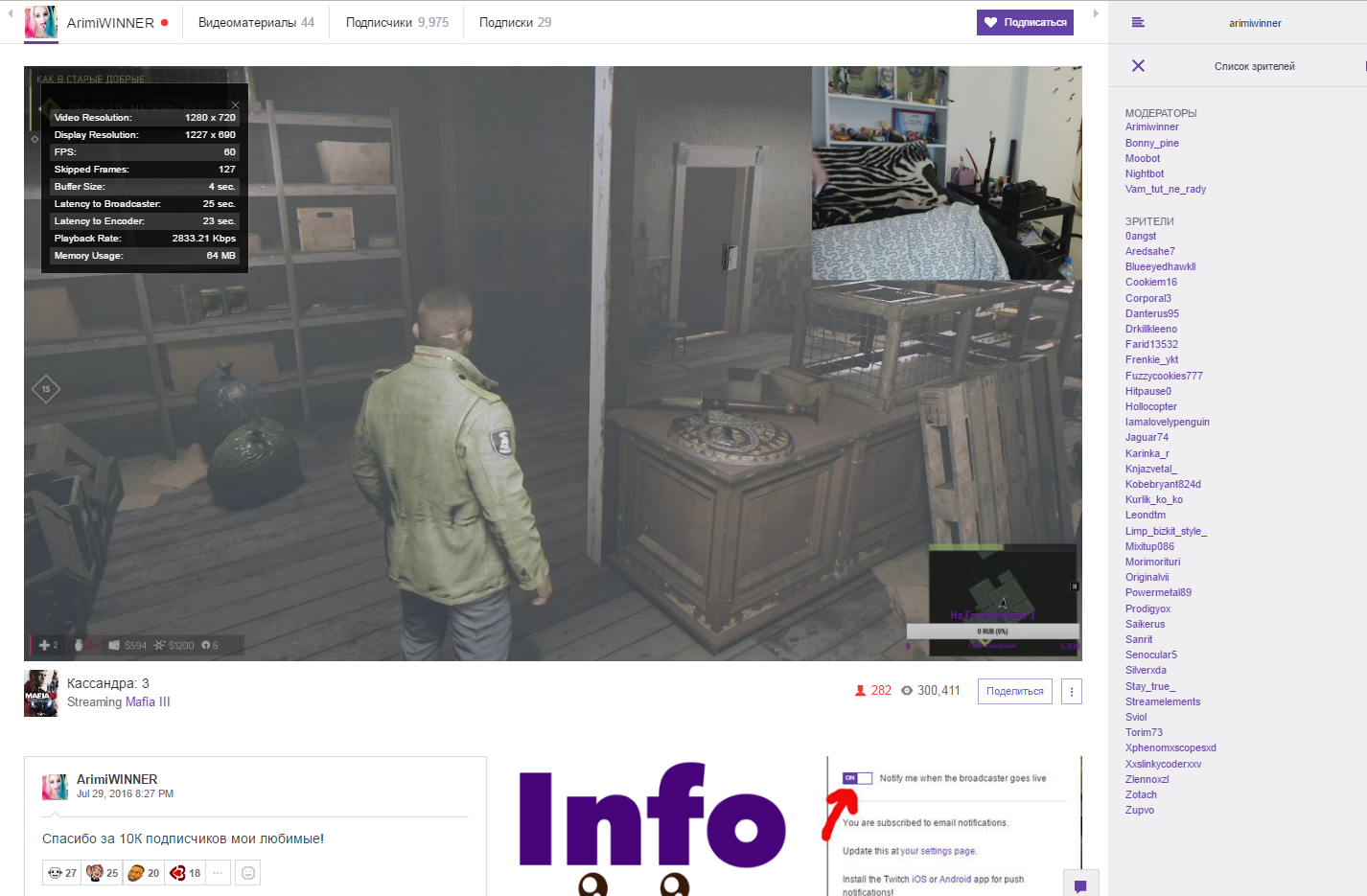Click the Playback Rate stats row

click(x=145, y=239)
